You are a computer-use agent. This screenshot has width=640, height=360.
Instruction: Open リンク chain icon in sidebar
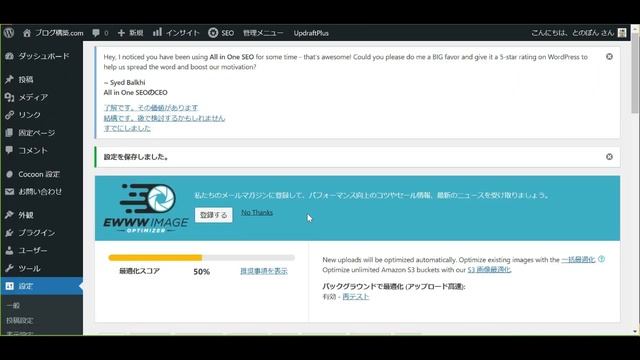[9, 115]
